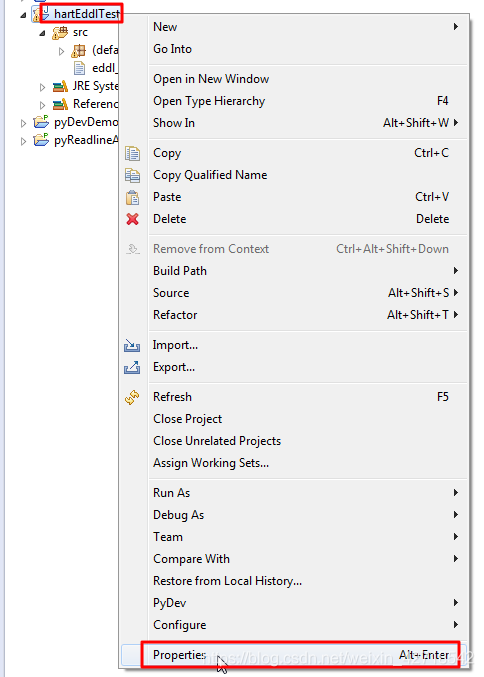Select the pyDevDemo project label

pos(86,122)
